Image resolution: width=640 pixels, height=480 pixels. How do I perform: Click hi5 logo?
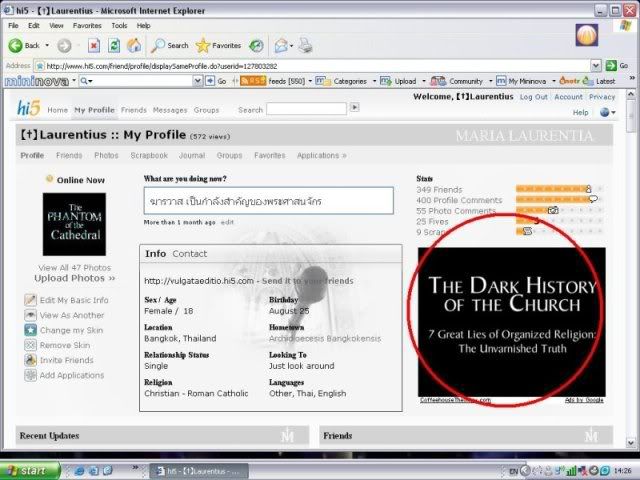(x=28, y=108)
